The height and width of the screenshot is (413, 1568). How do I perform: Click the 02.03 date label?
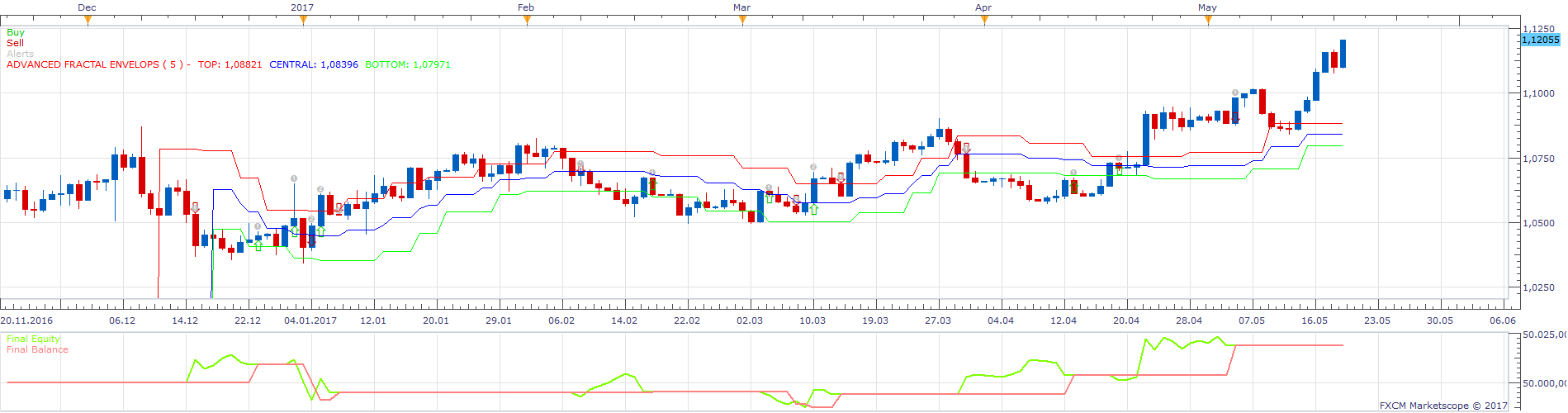[x=750, y=320]
